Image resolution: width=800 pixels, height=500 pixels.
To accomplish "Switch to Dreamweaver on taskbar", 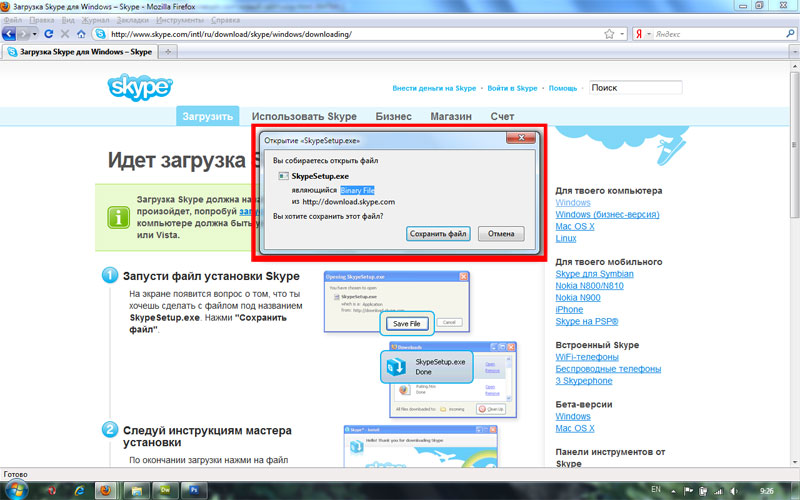I will click(x=166, y=490).
